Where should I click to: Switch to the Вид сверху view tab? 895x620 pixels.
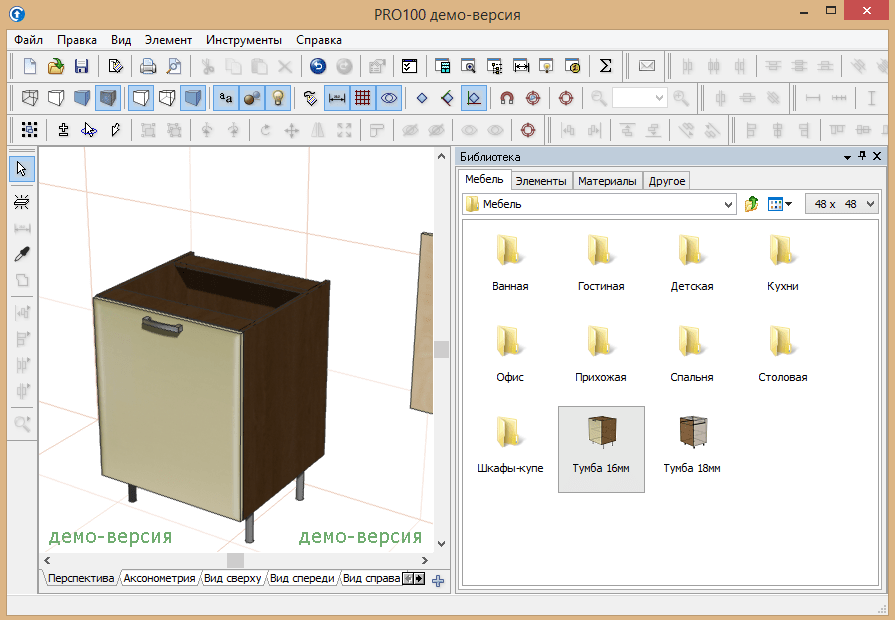coord(231,578)
